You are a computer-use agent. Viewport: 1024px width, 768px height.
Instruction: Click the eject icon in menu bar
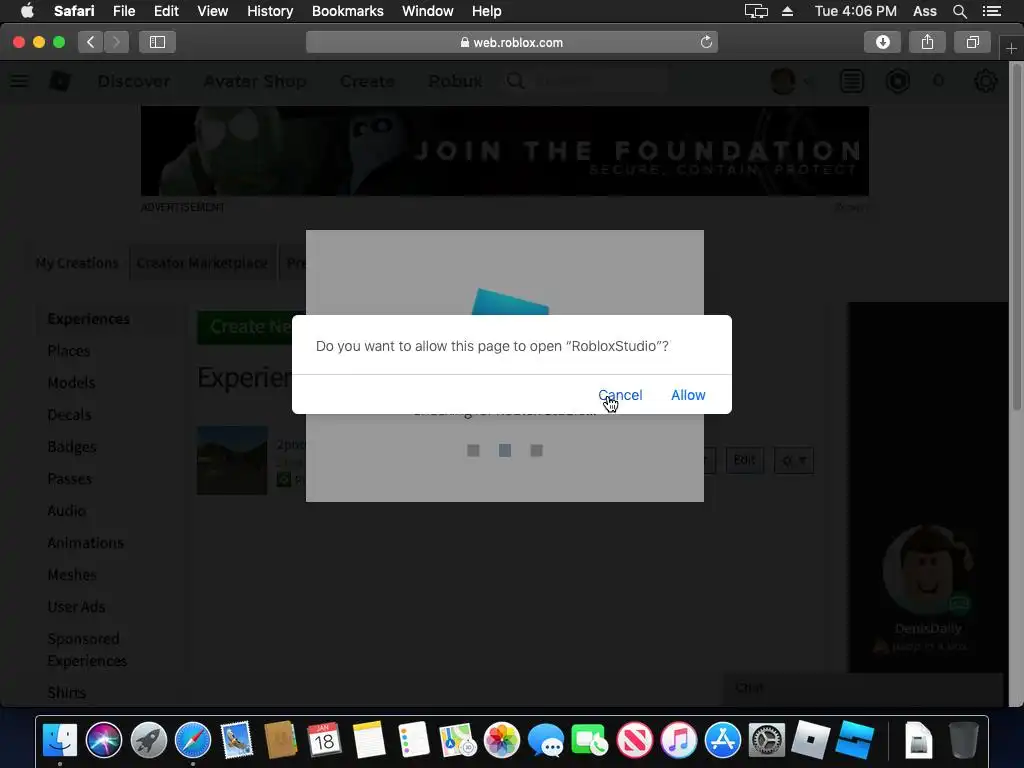[x=788, y=11]
